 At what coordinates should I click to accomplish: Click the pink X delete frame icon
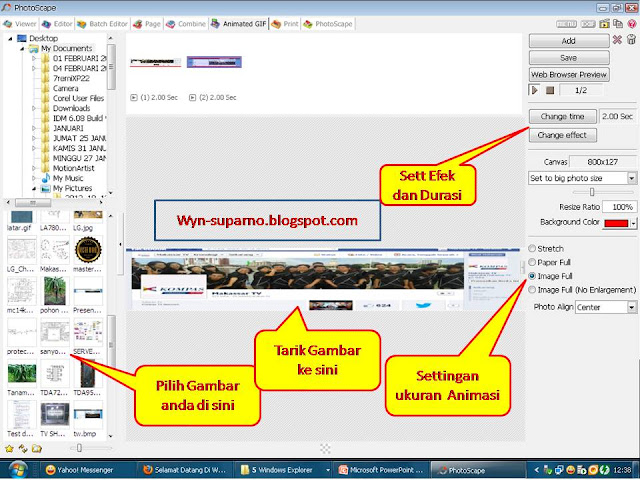[x=617, y=40]
